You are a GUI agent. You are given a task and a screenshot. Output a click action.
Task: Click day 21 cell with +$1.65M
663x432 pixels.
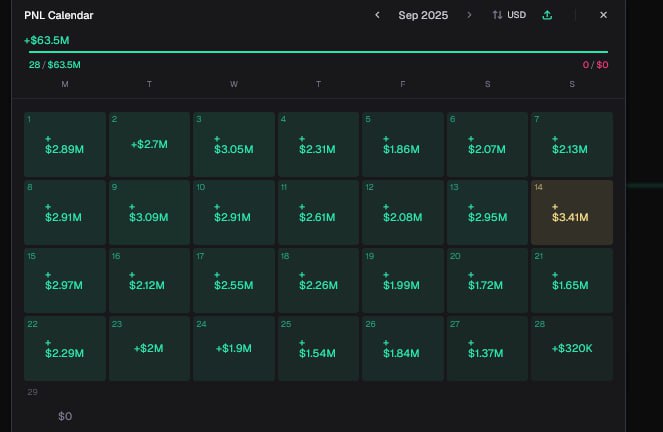(x=572, y=281)
